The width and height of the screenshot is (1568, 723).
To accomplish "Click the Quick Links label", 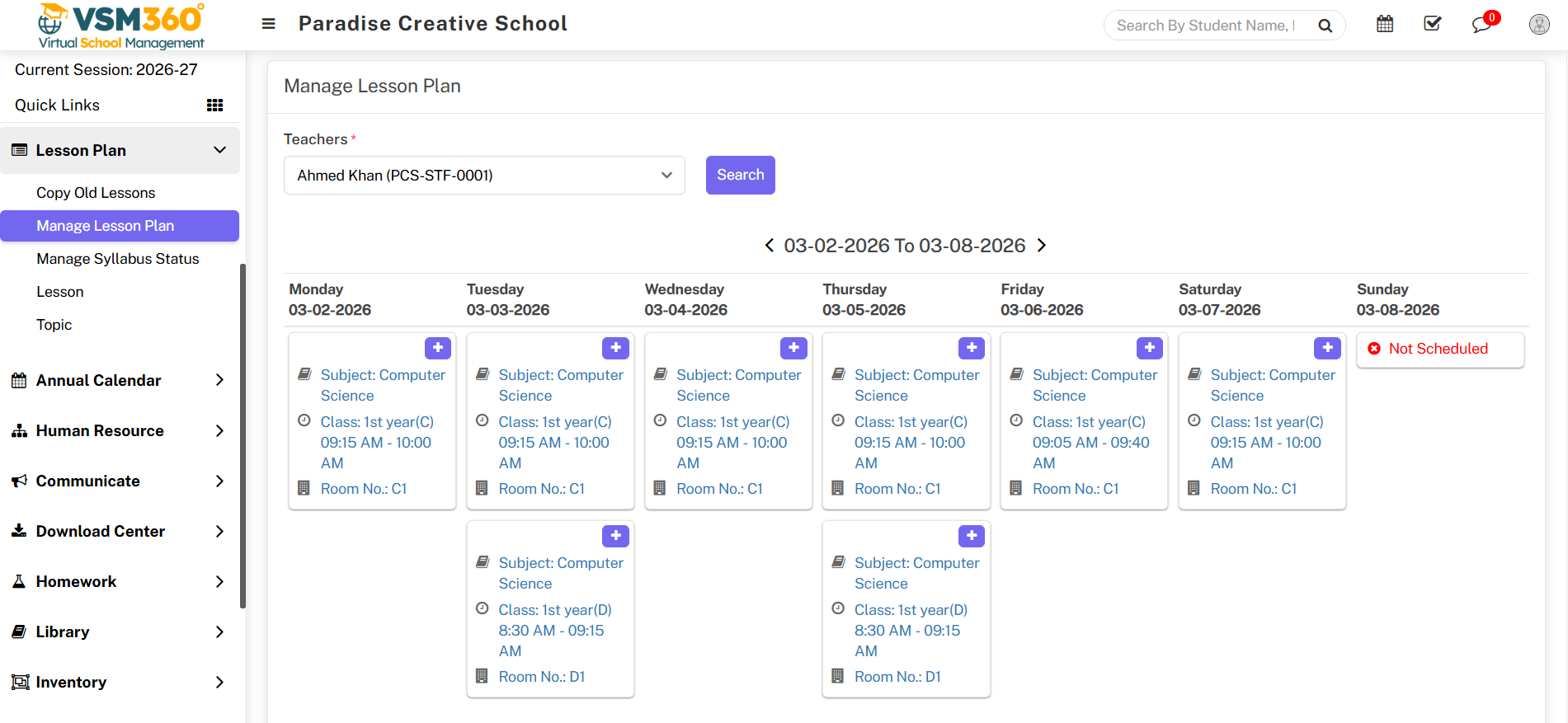I will tap(57, 105).
